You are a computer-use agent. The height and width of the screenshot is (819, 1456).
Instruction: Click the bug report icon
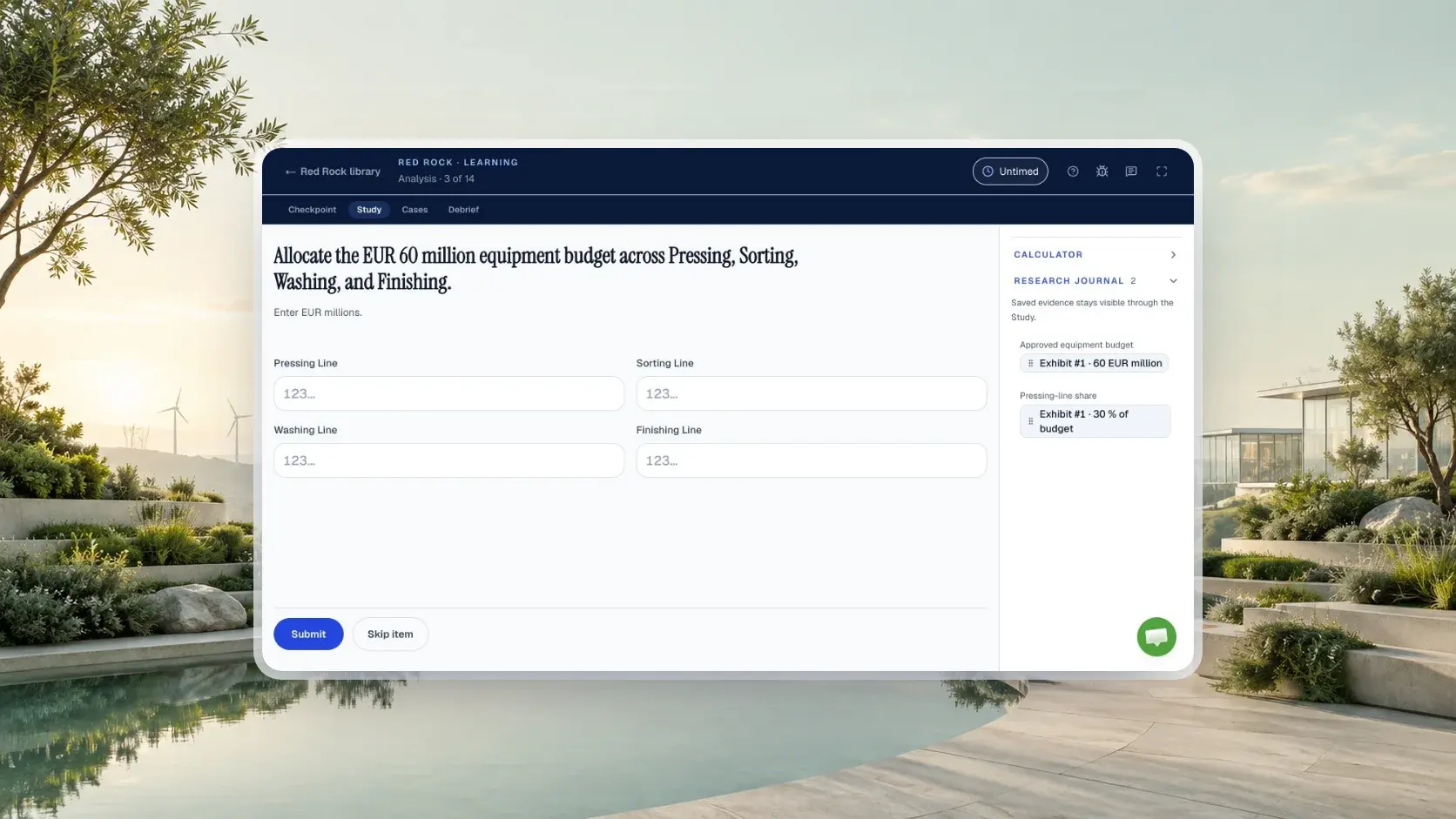(x=1102, y=171)
